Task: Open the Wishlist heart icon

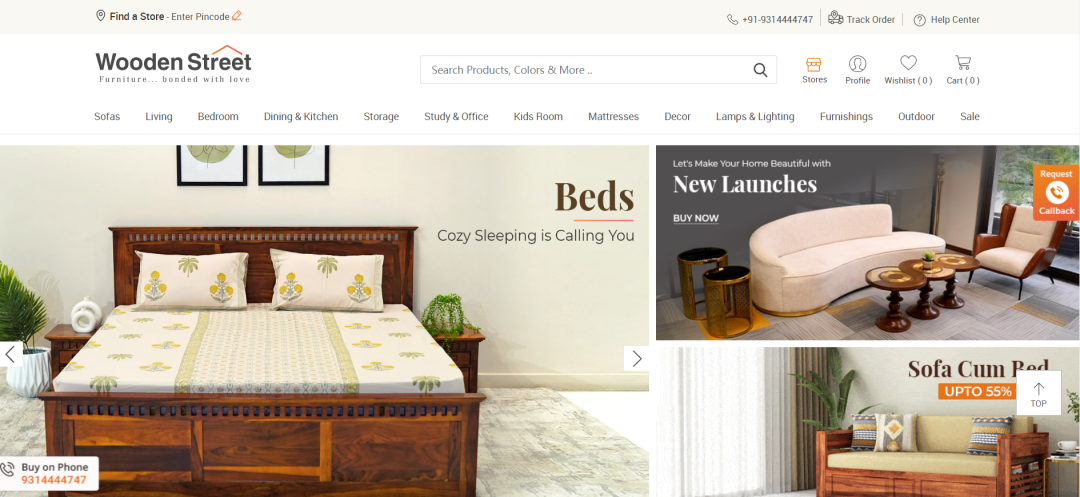Action: (x=908, y=63)
